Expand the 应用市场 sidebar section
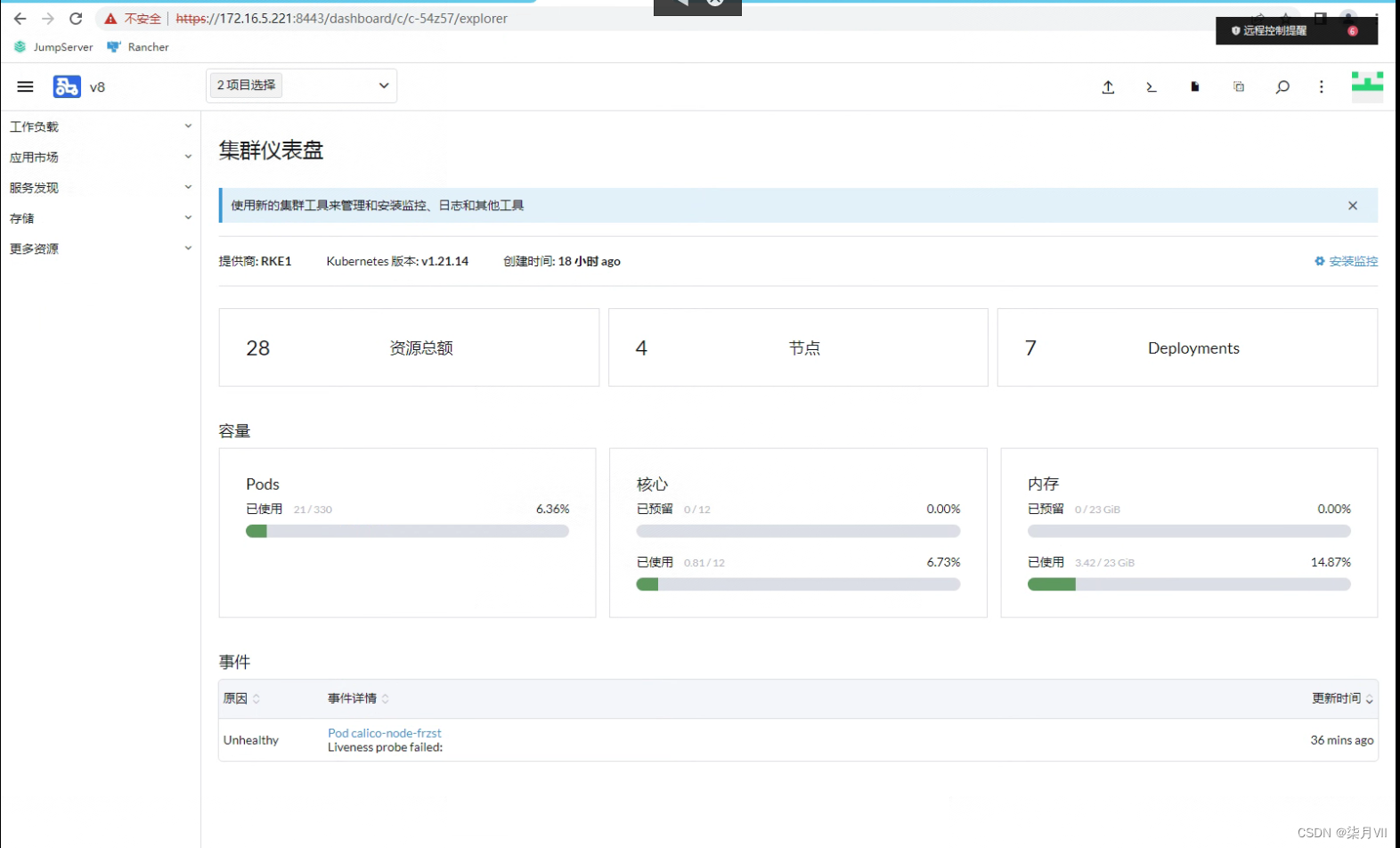The image size is (1400, 848). point(101,157)
